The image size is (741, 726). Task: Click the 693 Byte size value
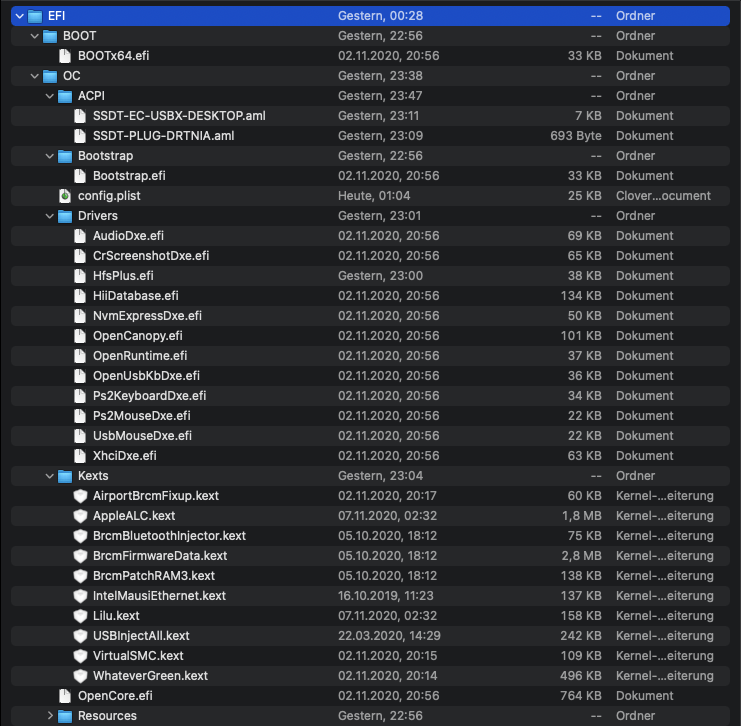click(x=576, y=136)
